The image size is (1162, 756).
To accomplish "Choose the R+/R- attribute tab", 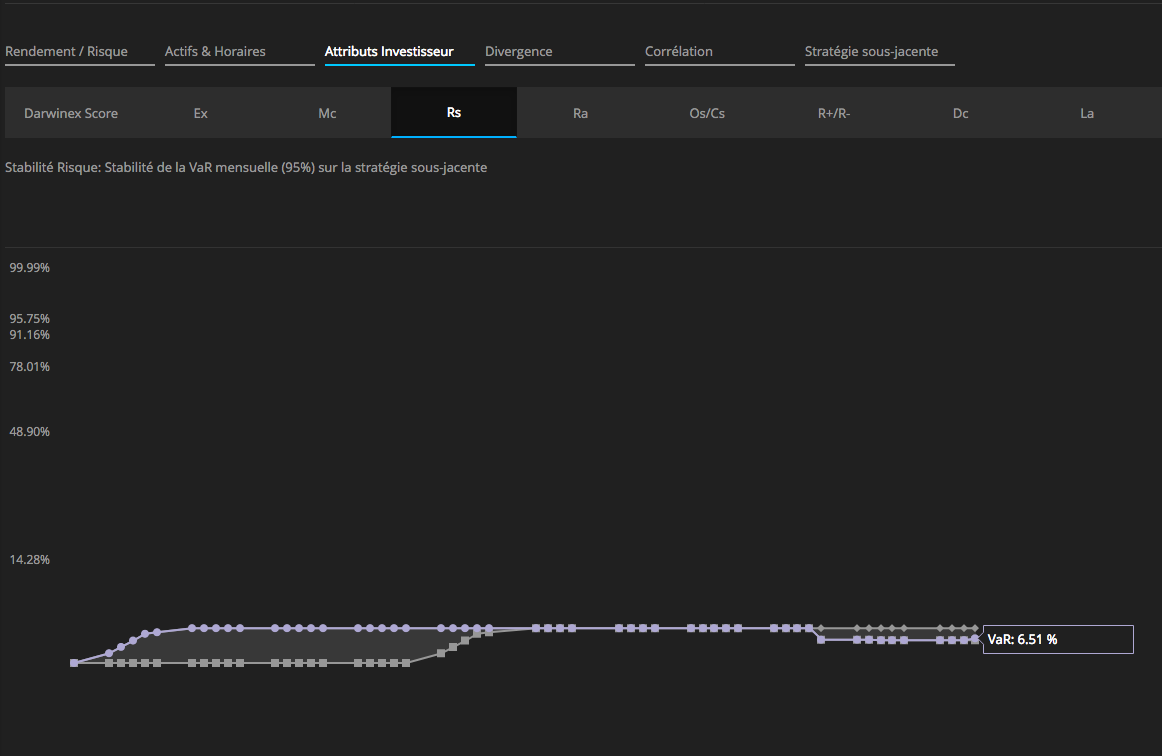I will 834,113.
